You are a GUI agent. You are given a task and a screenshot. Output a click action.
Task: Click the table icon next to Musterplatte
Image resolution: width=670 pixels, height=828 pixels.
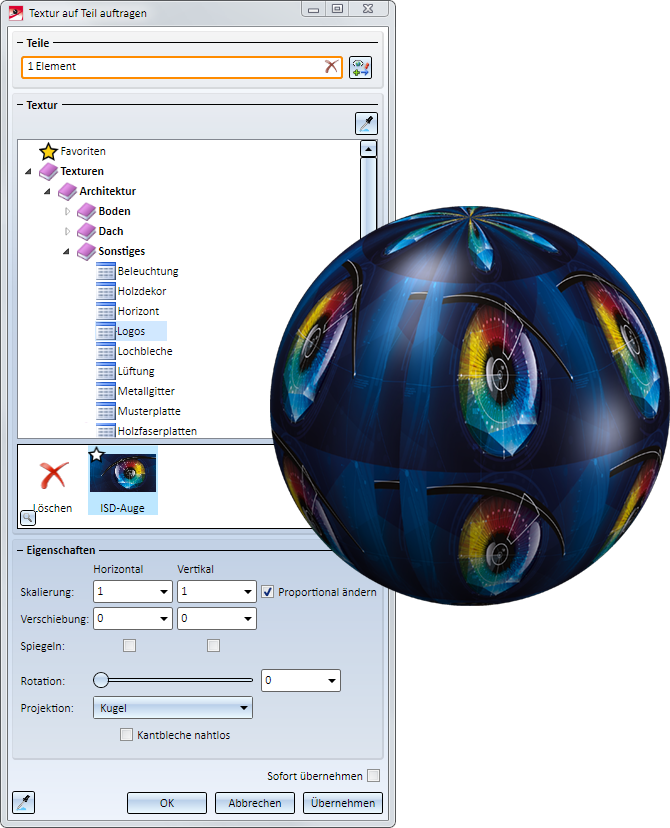coord(106,412)
